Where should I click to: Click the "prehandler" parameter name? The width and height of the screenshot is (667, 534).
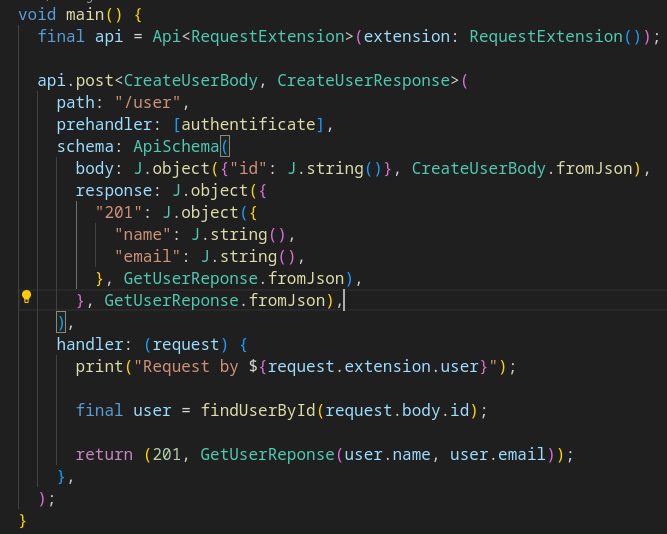click(104, 125)
